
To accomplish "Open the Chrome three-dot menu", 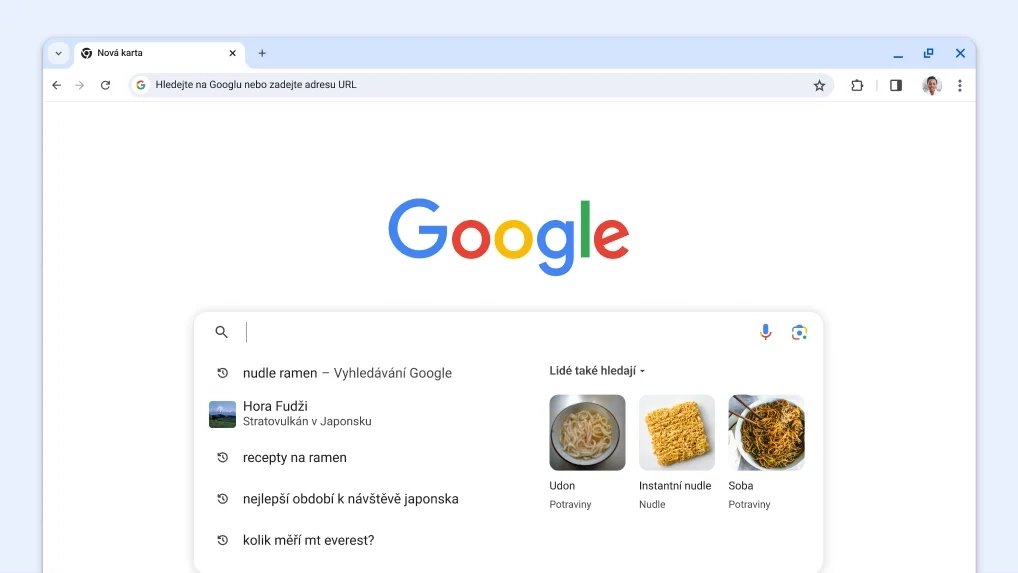I will 959,85.
